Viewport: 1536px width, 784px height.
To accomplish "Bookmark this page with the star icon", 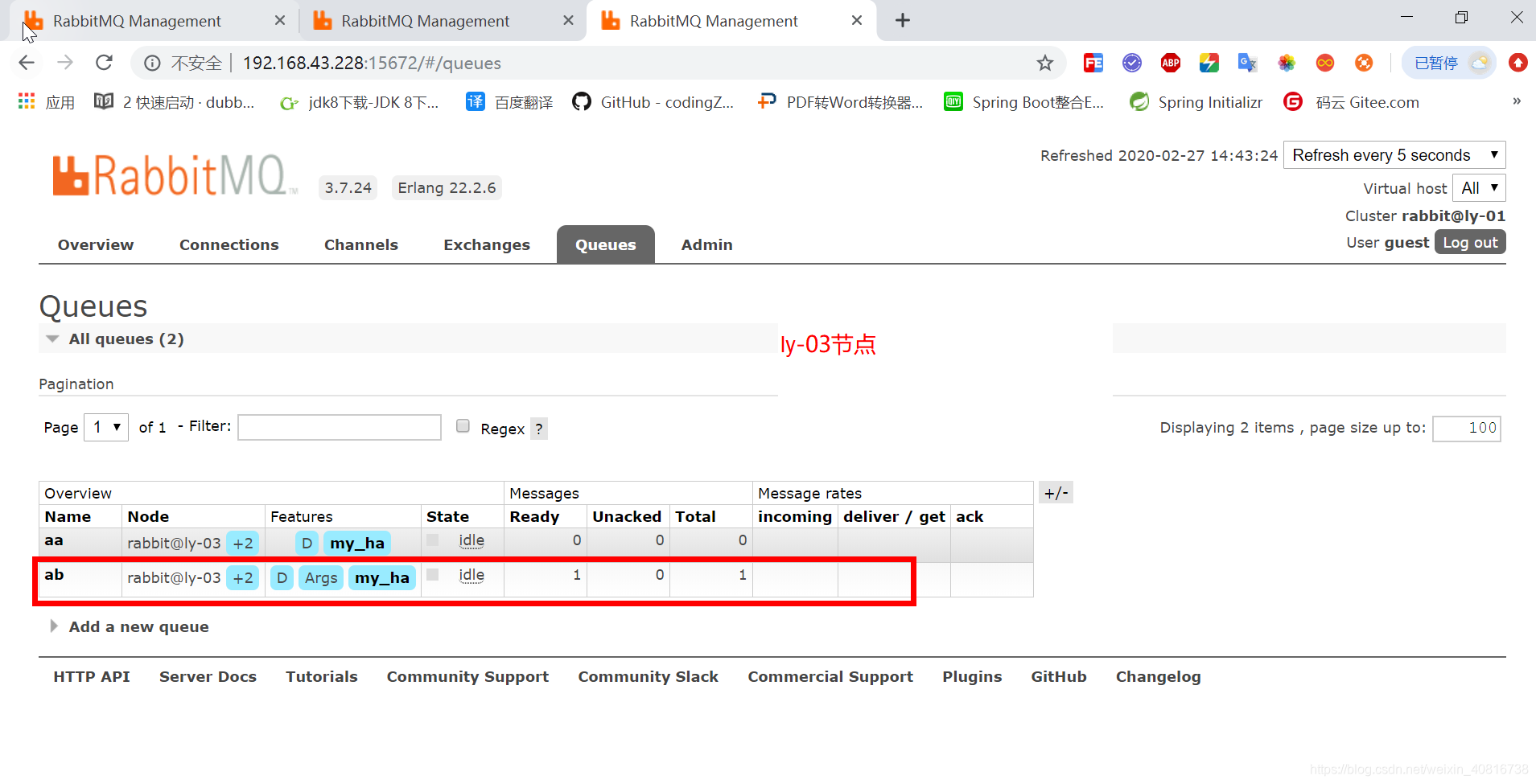I will (x=1044, y=63).
